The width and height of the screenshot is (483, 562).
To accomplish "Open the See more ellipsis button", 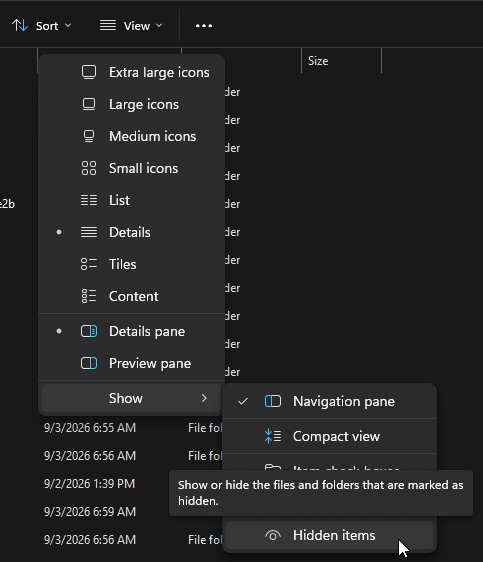I will tap(204, 26).
